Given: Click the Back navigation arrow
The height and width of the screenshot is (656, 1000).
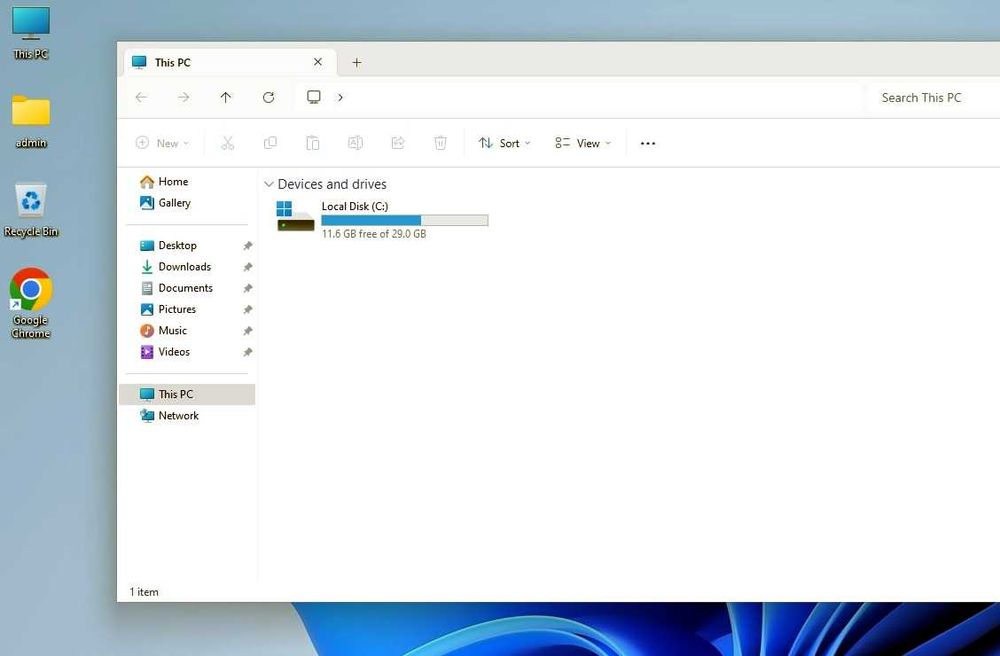Looking at the screenshot, I should click(x=141, y=98).
